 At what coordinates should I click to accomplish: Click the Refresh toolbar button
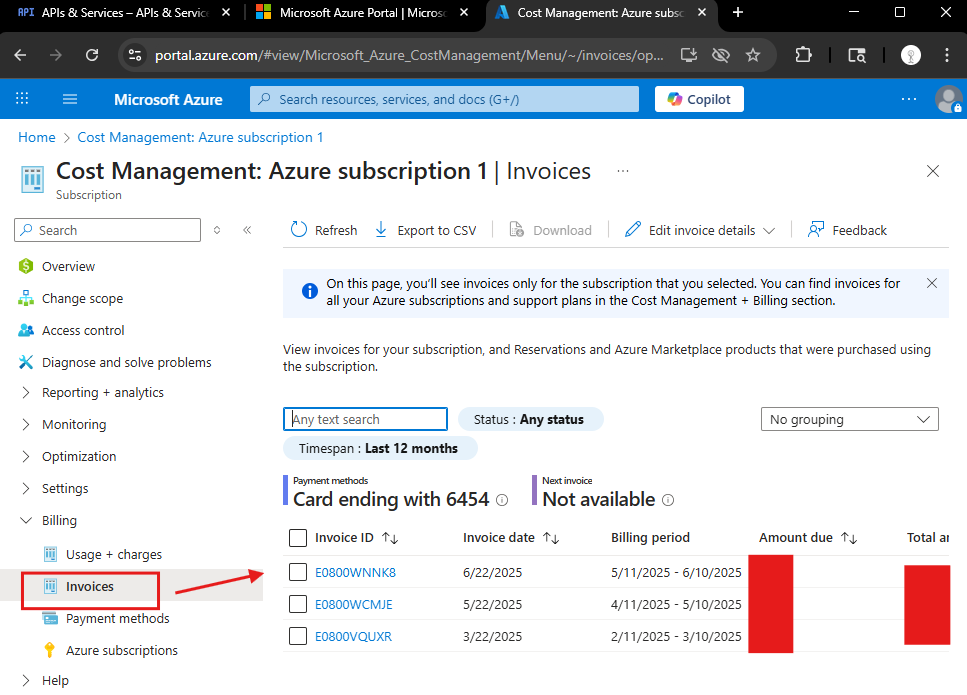(x=324, y=230)
